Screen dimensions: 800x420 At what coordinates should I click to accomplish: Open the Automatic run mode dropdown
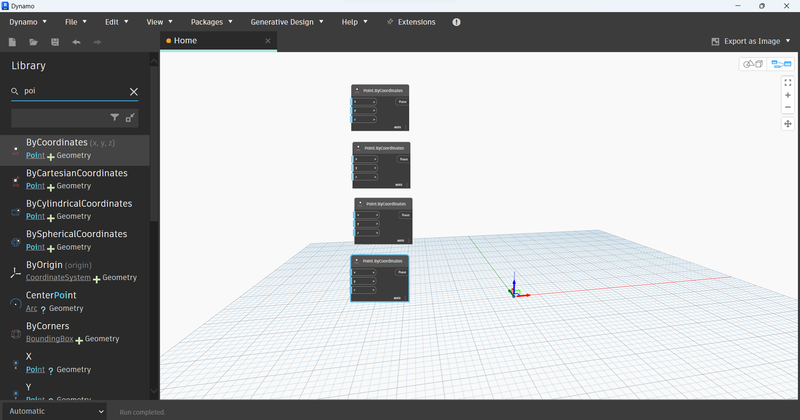(x=55, y=411)
